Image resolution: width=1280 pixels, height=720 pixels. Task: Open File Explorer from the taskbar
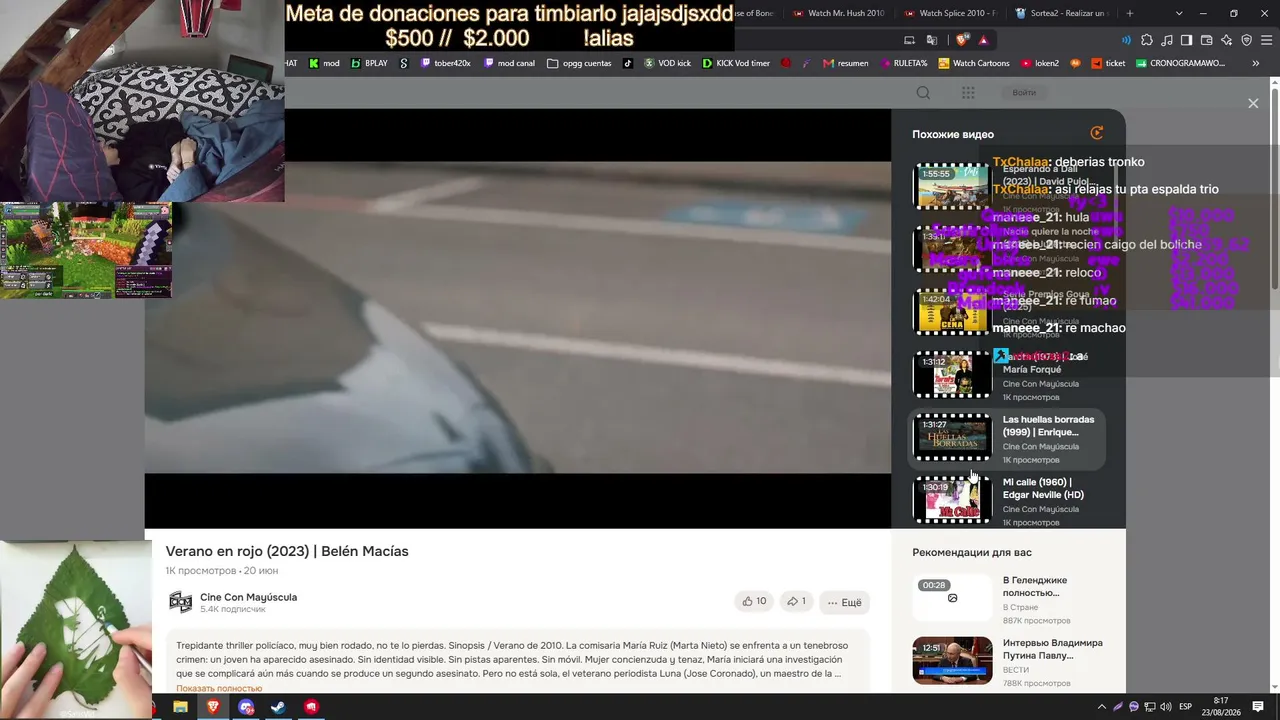pyautogui.click(x=180, y=707)
